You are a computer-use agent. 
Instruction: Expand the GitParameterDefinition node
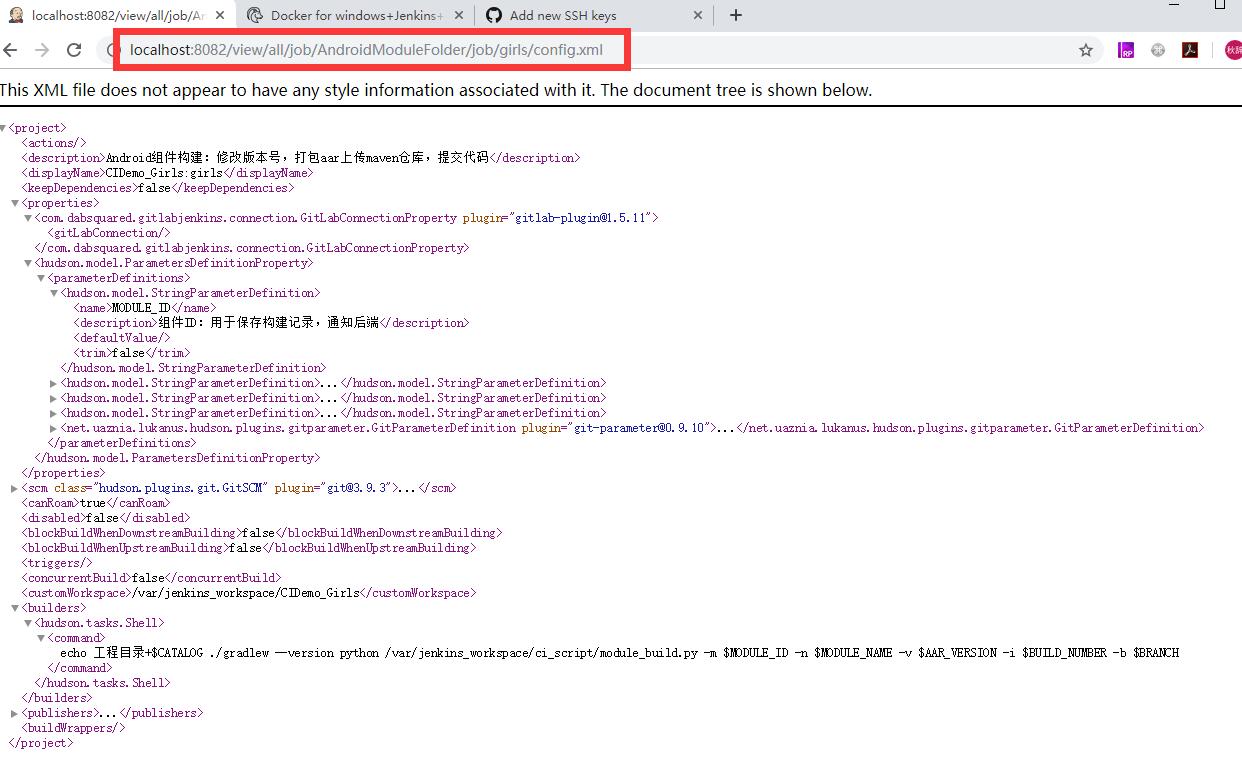point(54,428)
